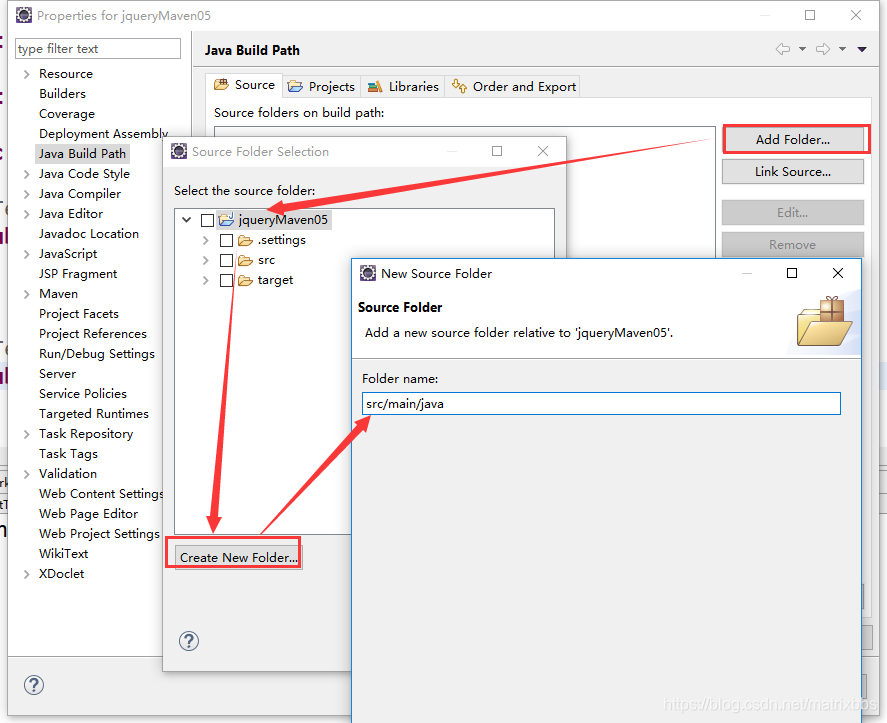Screen dimensions: 887x723
Task: Maximize the New Source Folder dialog
Action: [792, 273]
